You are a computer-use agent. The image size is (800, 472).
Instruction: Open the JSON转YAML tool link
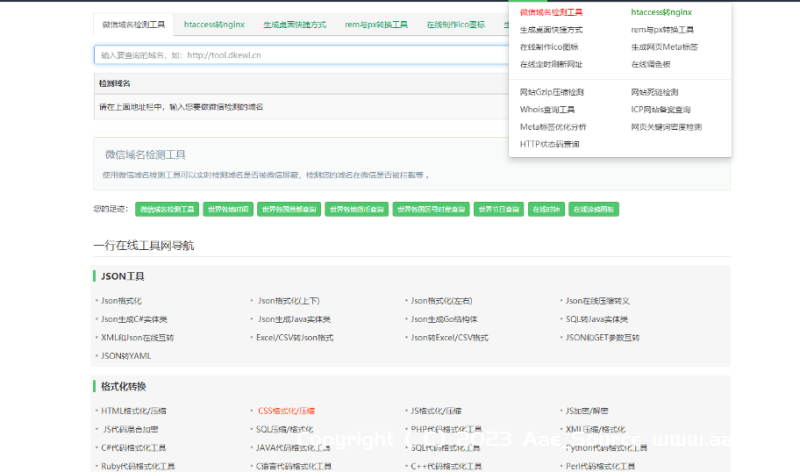(x=126, y=355)
